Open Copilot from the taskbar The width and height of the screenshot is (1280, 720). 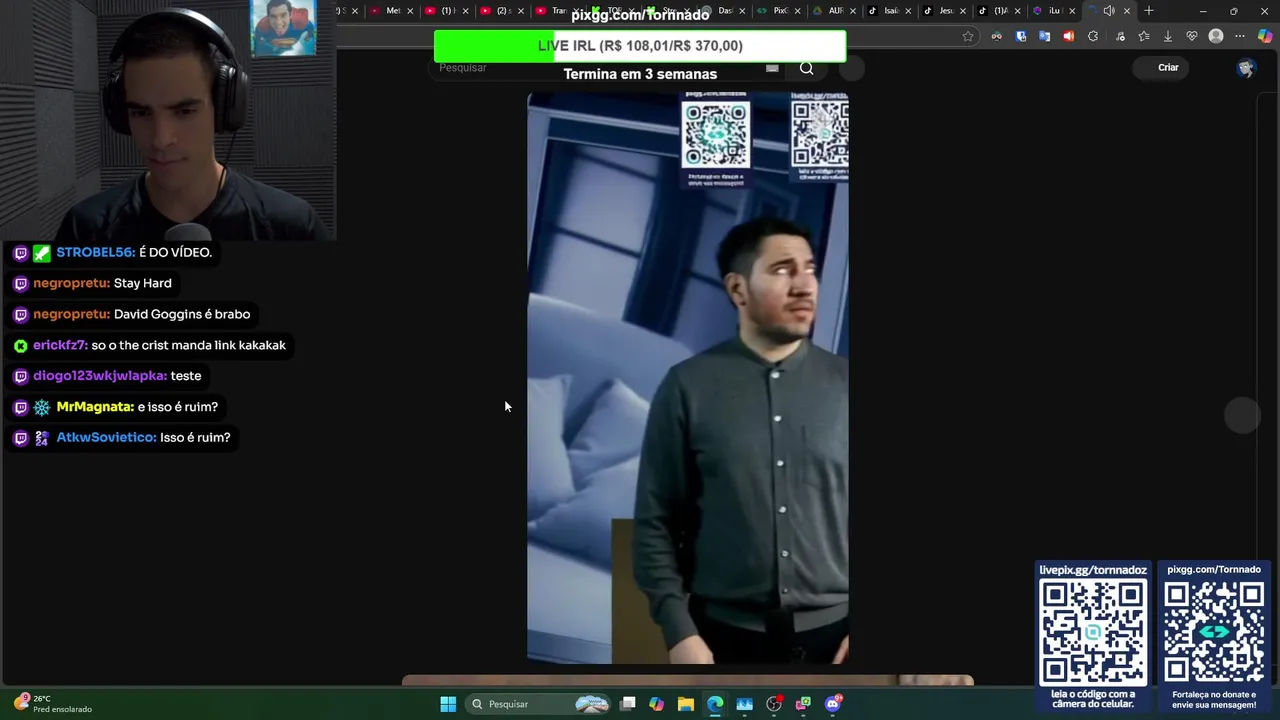point(656,704)
